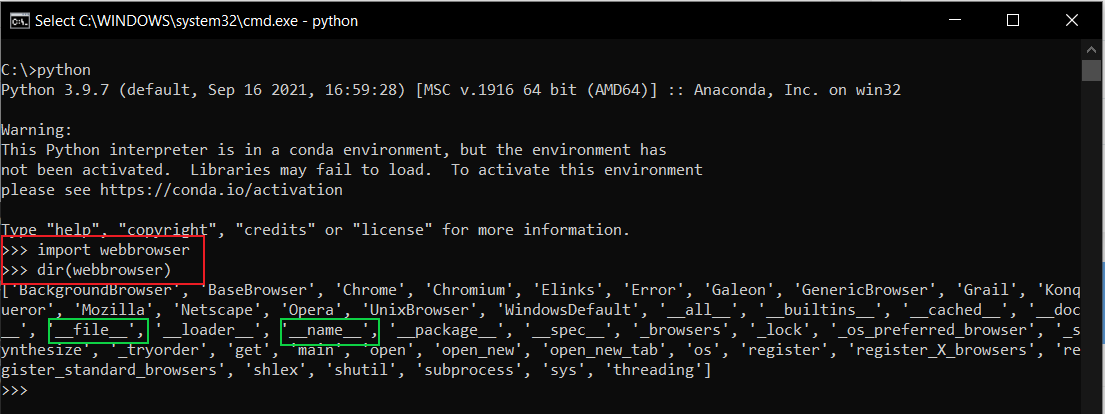Click the window title bar text

pyautogui.click(x=196, y=20)
